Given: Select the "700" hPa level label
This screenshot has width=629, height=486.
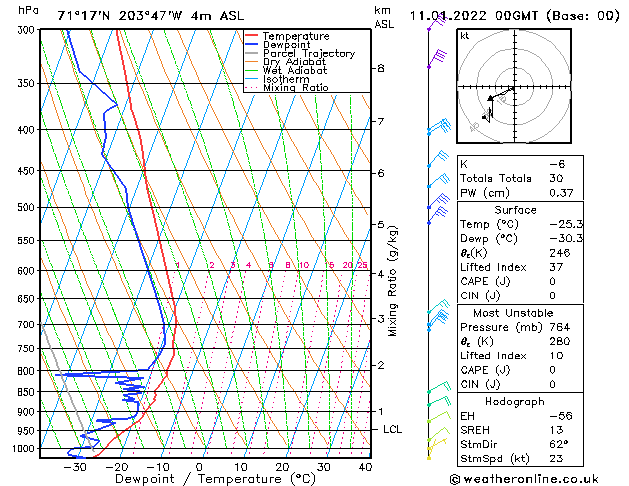Looking at the screenshot, I should click(28, 324).
